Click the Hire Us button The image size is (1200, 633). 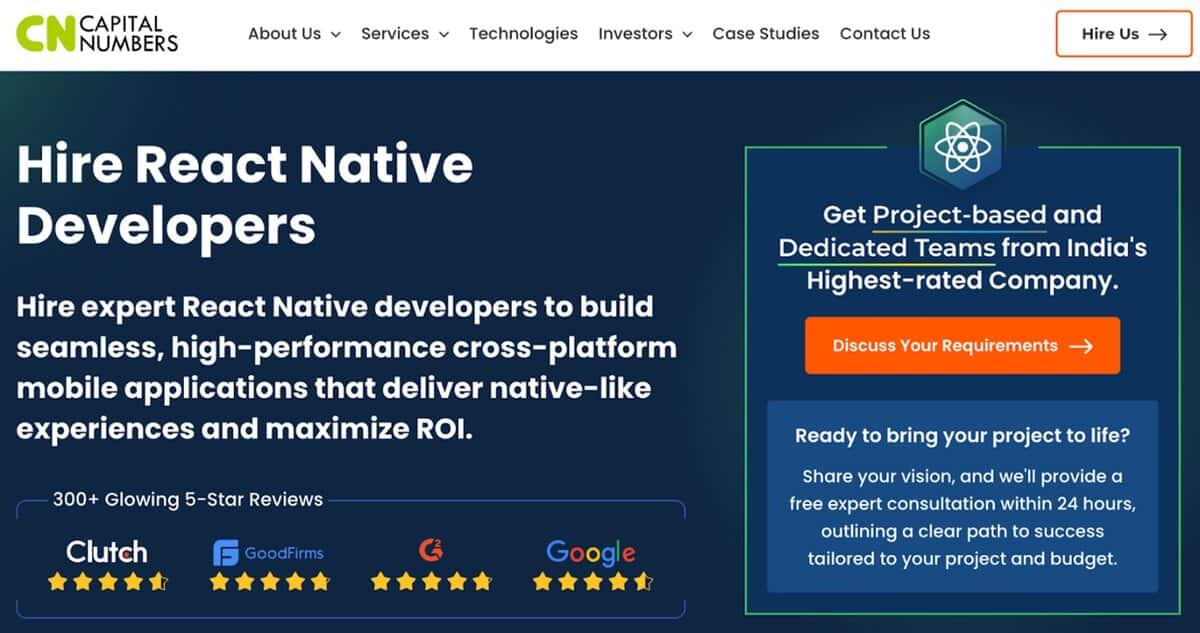click(1122, 33)
